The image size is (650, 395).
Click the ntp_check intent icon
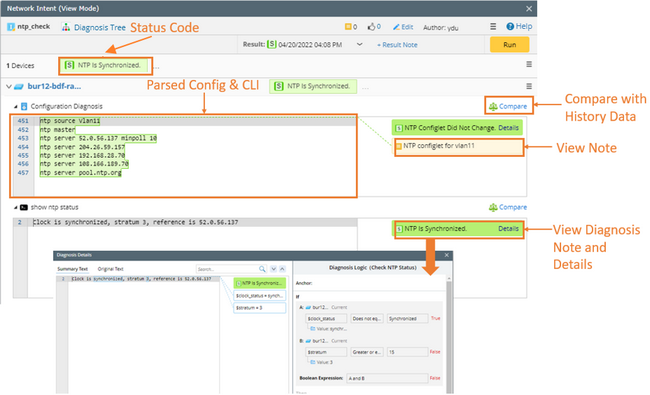click(11, 27)
